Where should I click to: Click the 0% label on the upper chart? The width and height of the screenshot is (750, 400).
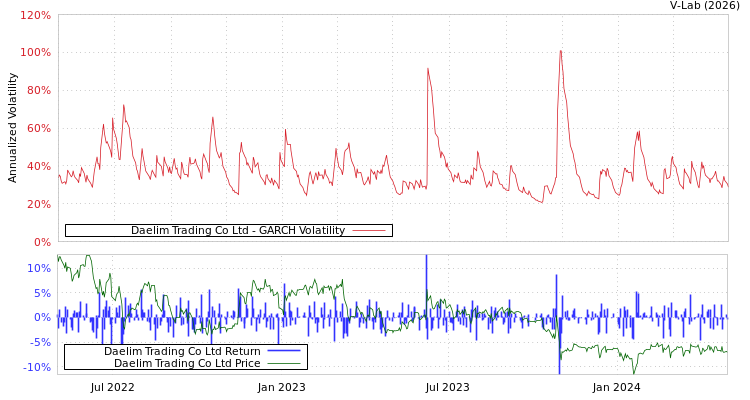(x=41, y=242)
